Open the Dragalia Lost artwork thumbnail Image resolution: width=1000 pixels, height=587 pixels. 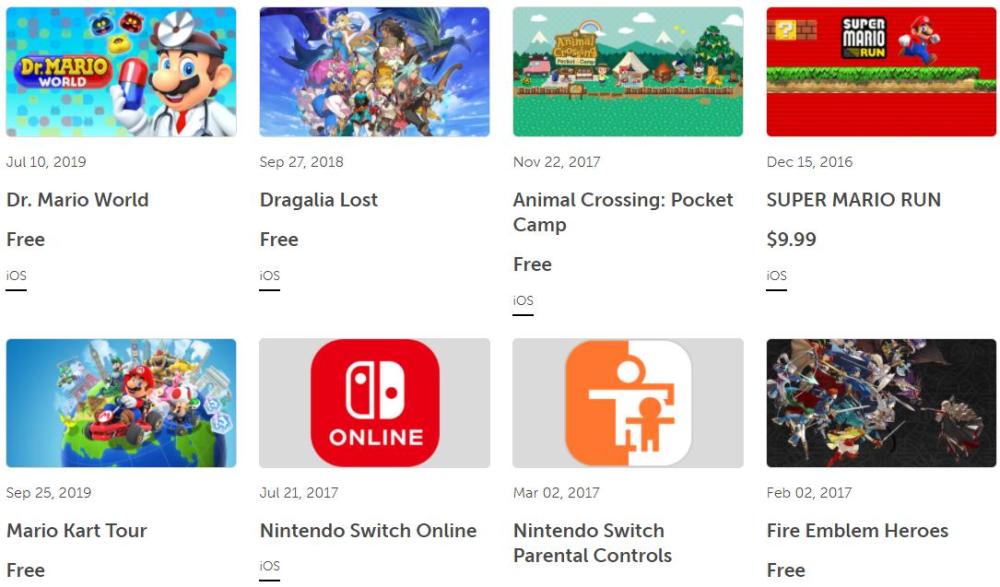[374, 71]
